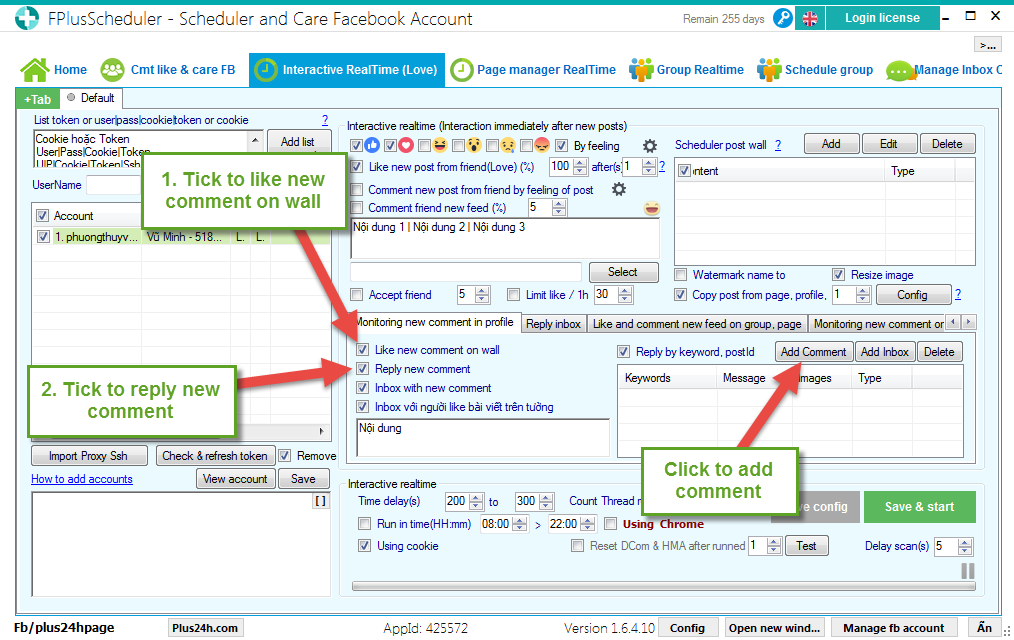The height and width of the screenshot is (640, 1014).
Task: Click the FPlusScheduler plus logo icon
Action: pyautogui.click(x=27, y=18)
